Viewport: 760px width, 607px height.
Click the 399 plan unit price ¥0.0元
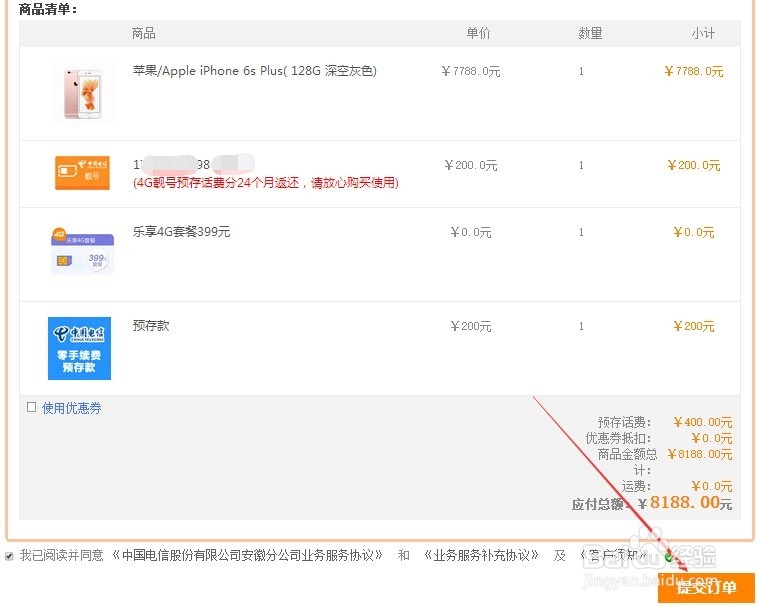[x=471, y=232]
